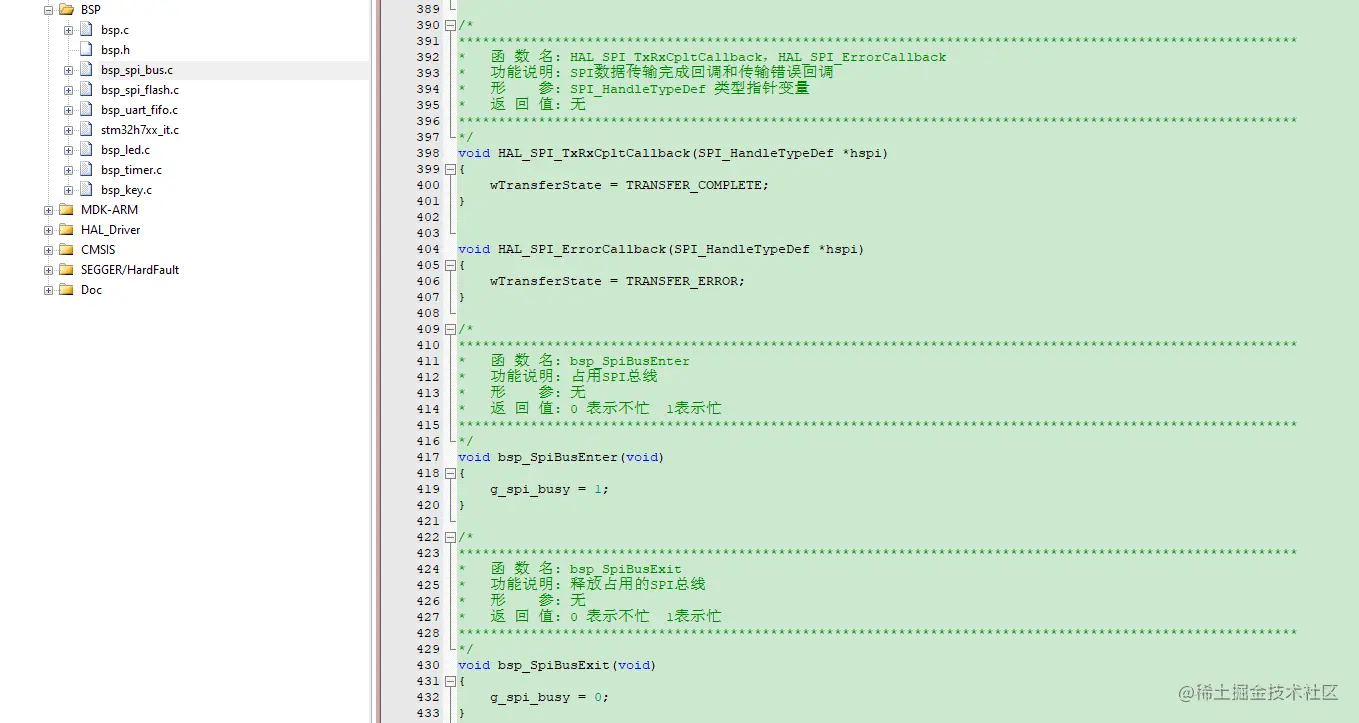Image resolution: width=1359 pixels, height=723 pixels.
Task: Select the SEGGER/HardFault group label
Action: [x=130, y=270]
